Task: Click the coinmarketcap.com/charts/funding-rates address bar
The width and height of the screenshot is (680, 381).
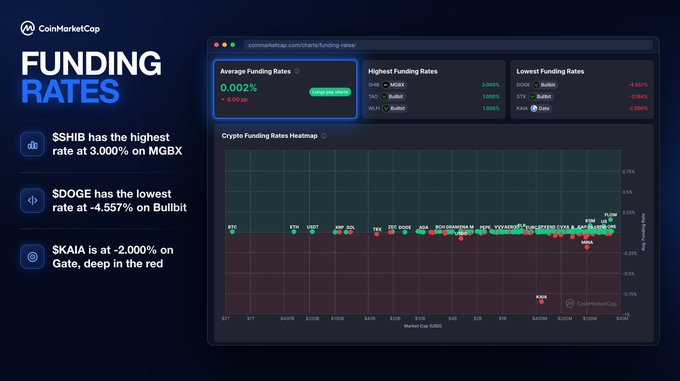Action: pos(448,45)
